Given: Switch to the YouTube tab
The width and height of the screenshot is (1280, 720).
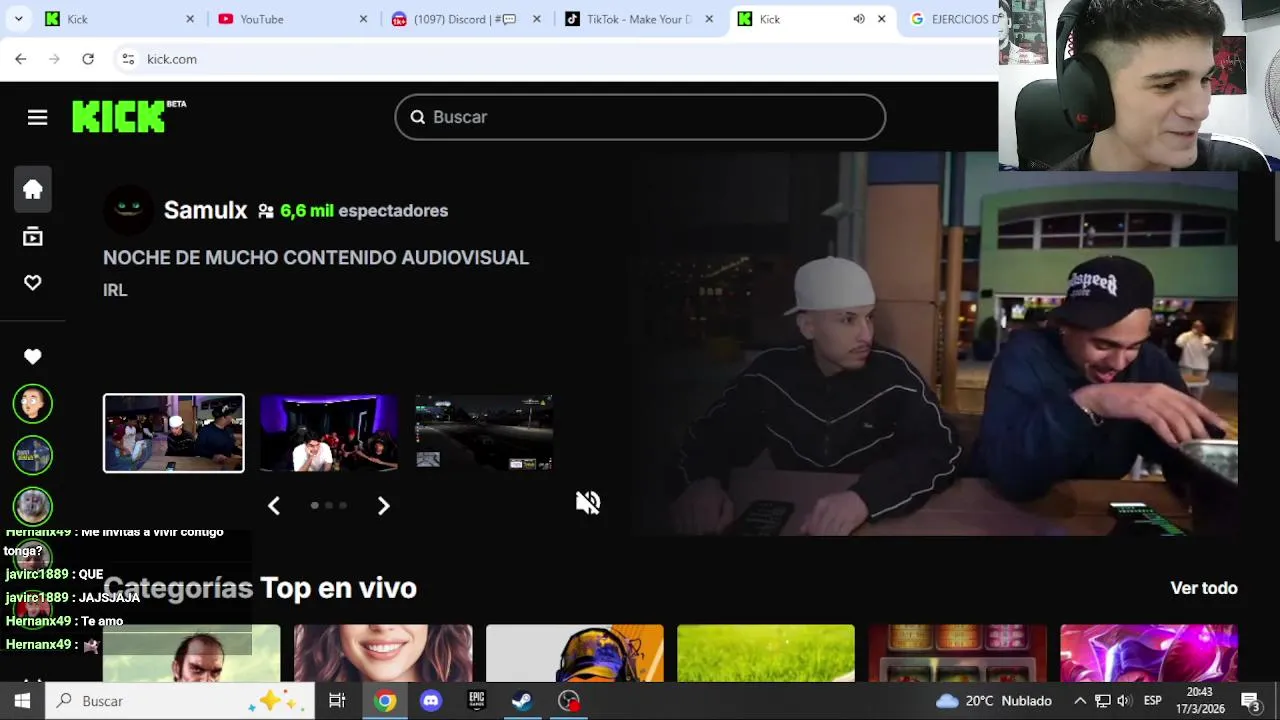Looking at the screenshot, I should click(x=292, y=19).
